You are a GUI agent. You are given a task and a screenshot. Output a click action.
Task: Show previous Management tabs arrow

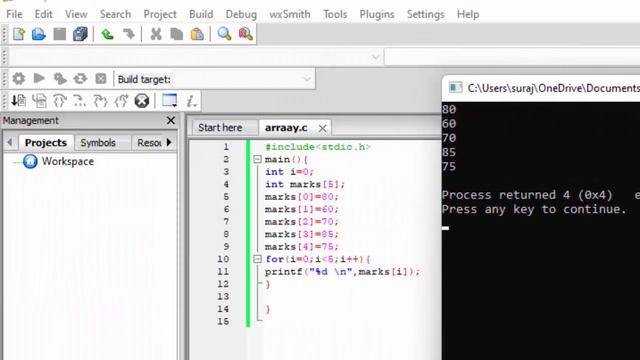(10, 142)
